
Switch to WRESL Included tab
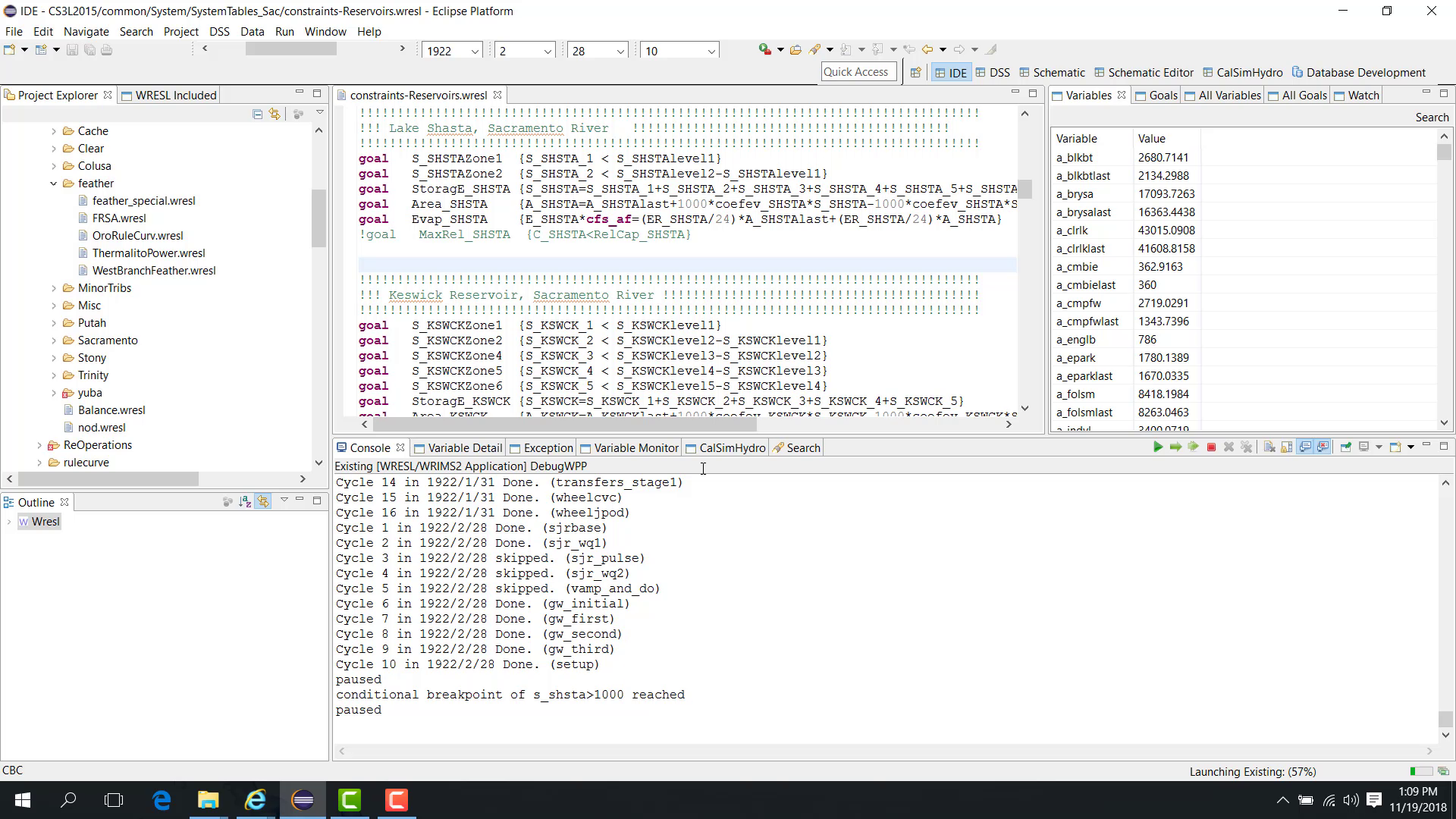tap(169, 96)
